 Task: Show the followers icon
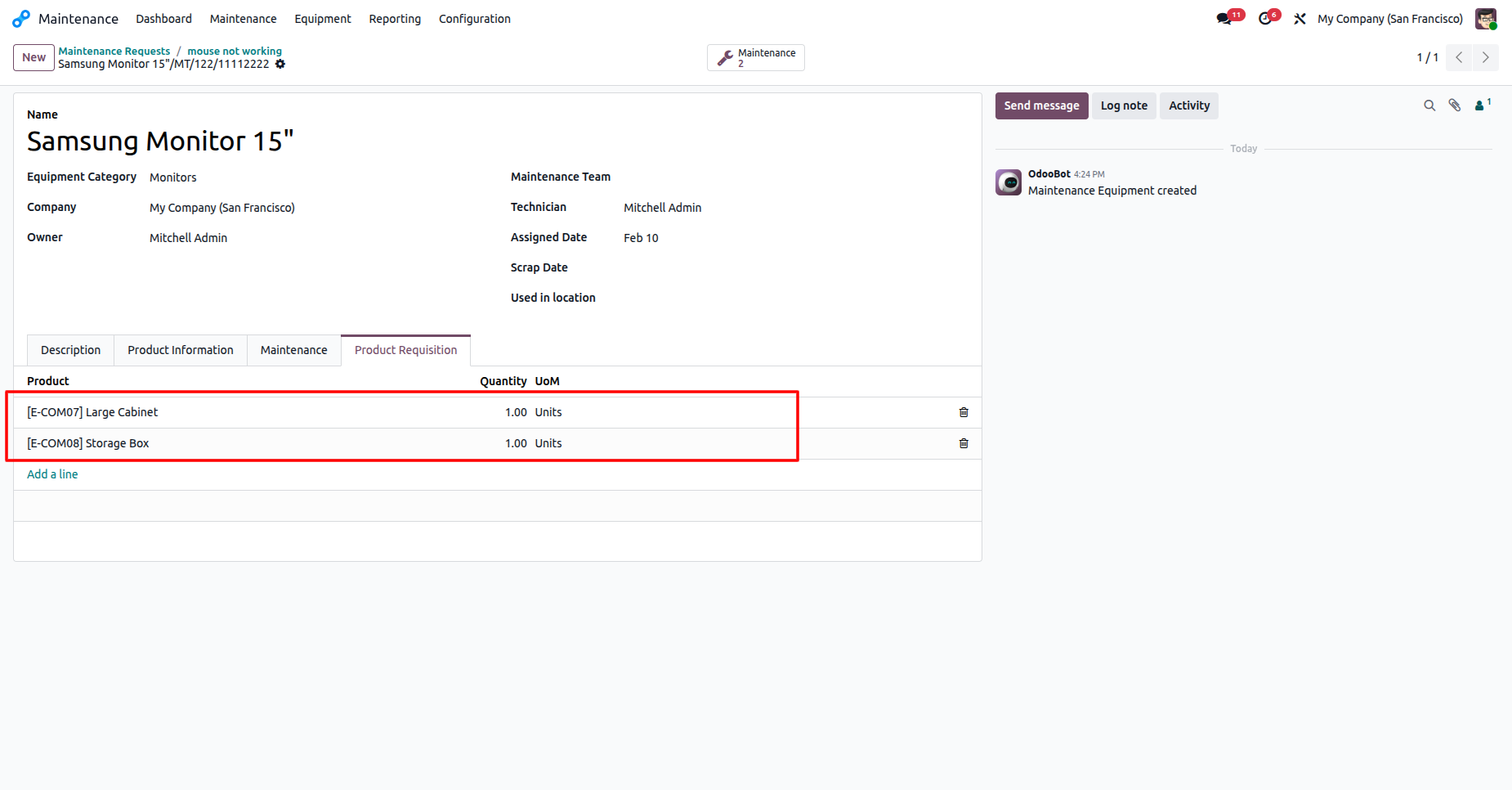(x=1482, y=105)
